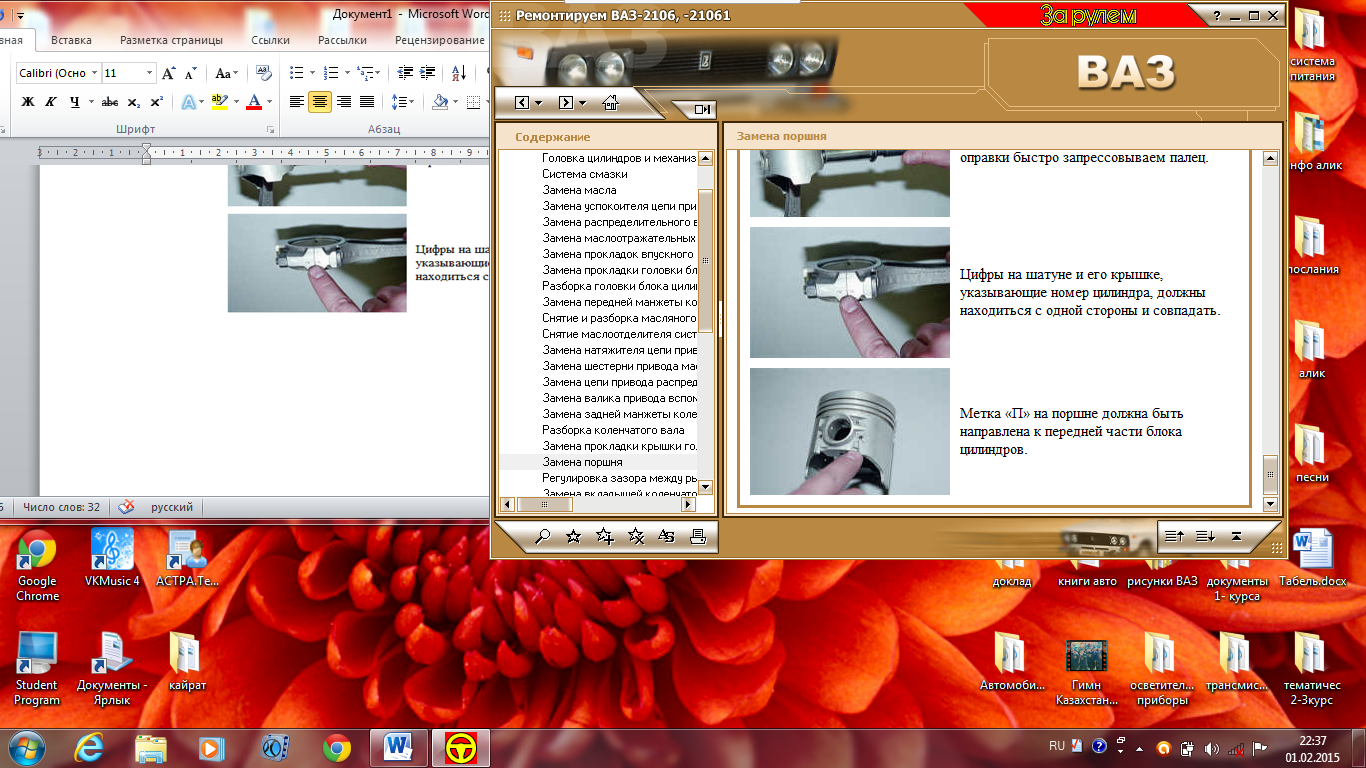This screenshot has width=1366, height=768.
Task: Add a bookmark with the star-plus icon
Action: (x=604, y=537)
